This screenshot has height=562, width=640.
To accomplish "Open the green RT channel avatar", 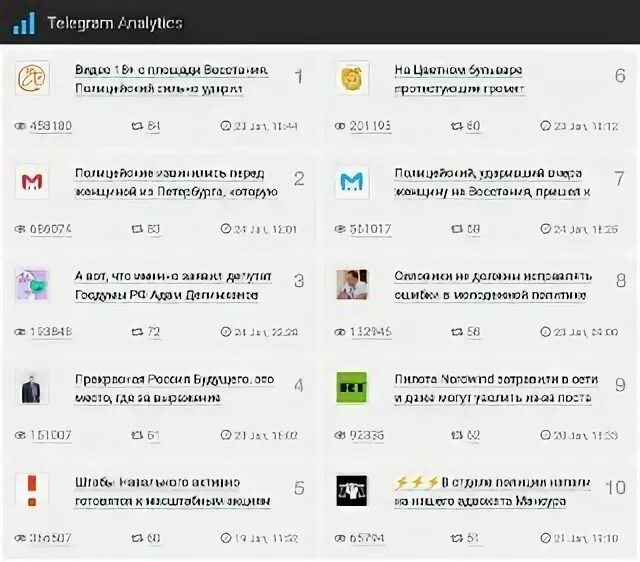I will coord(352,387).
